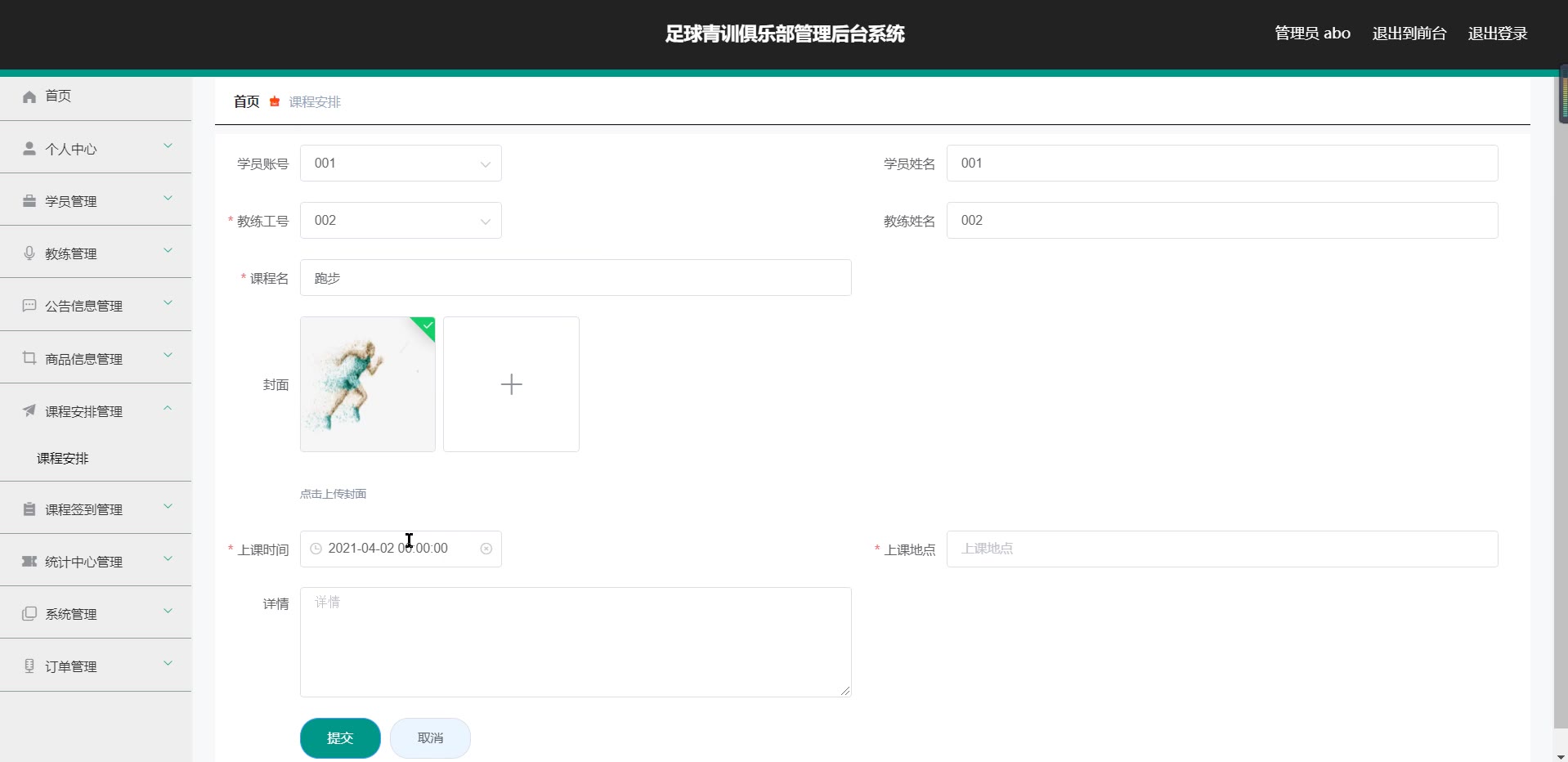Screen dimensions: 1568x762
Task: Expand the 订单管理 menu chevron
Action: 168,663
